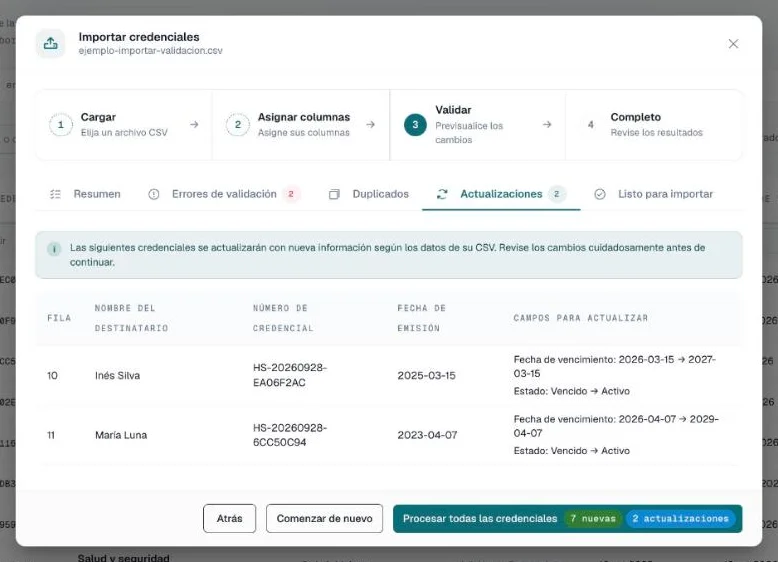Click Procesar todas las credenciales button

[568, 518]
